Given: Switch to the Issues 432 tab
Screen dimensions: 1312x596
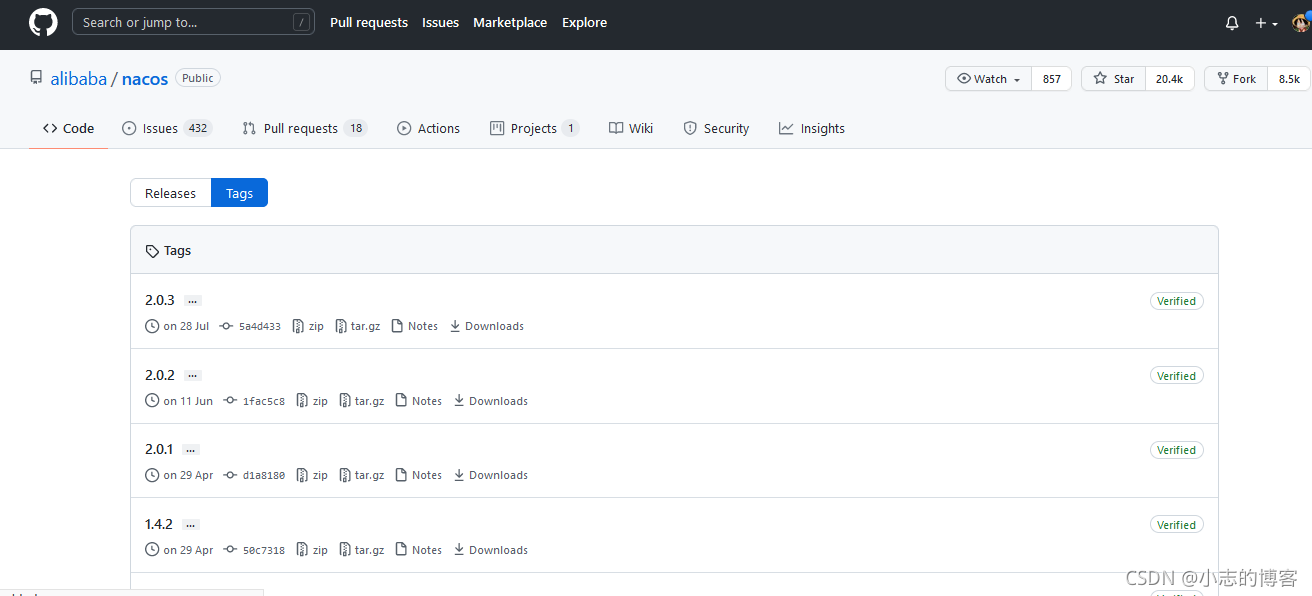Looking at the screenshot, I should coord(167,128).
